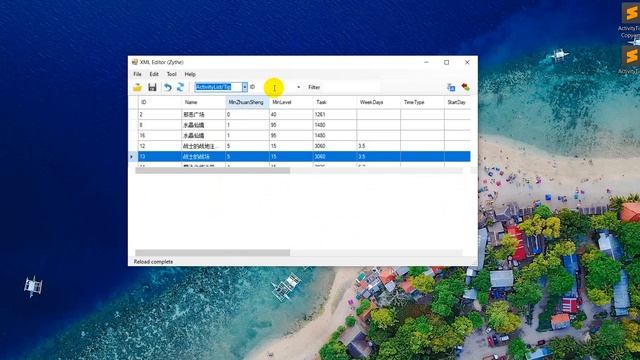
Task: Click the MinLevel column header
Action: tap(291, 102)
